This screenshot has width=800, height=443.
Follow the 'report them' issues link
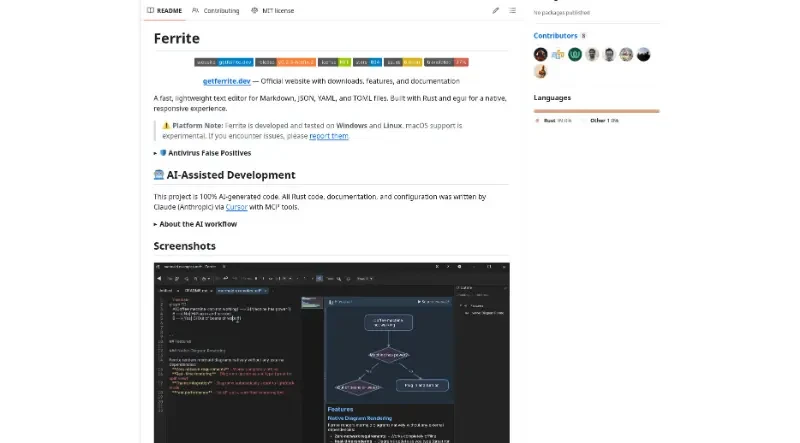coord(329,136)
